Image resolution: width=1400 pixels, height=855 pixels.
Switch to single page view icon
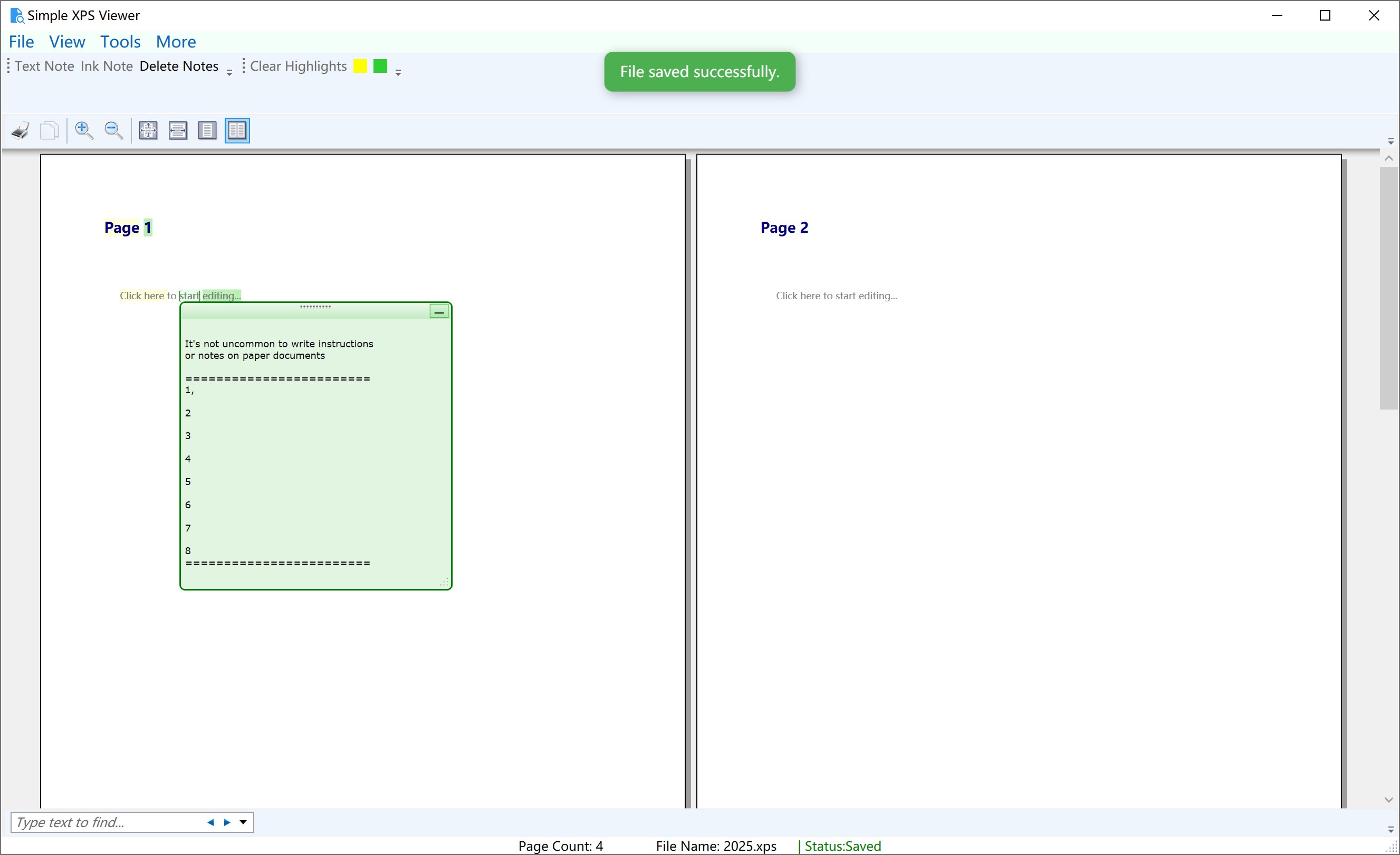(207, 130)
